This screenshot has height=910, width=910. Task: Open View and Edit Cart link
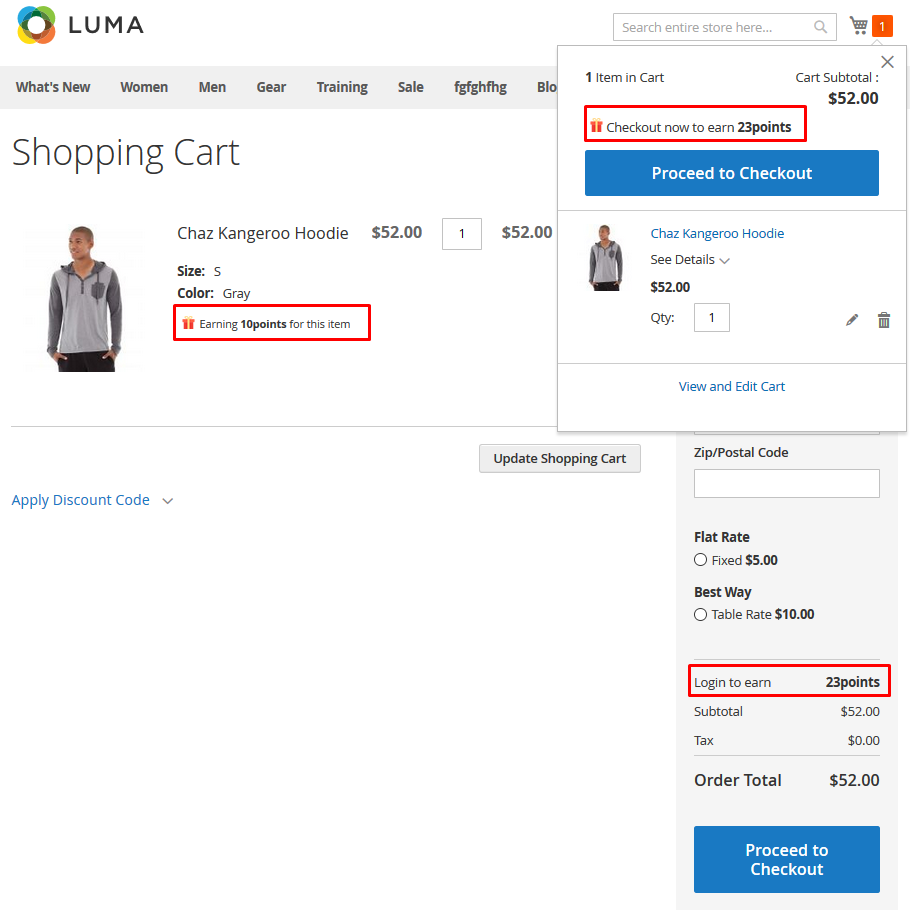tap(732, 386)
